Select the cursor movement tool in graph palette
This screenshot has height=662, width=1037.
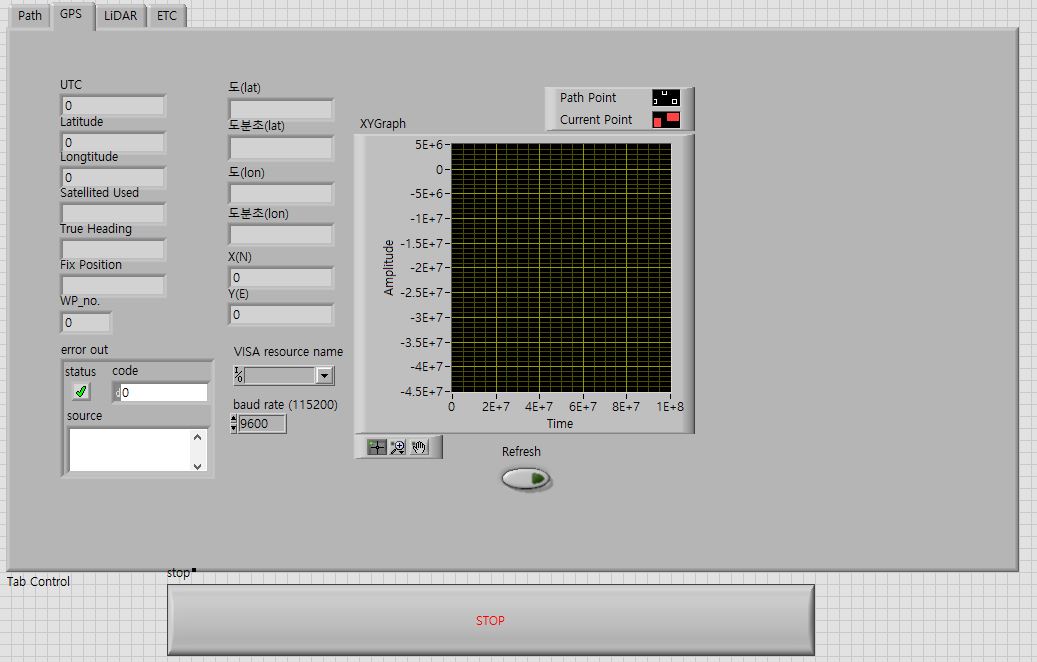click(x=376, y=448)
